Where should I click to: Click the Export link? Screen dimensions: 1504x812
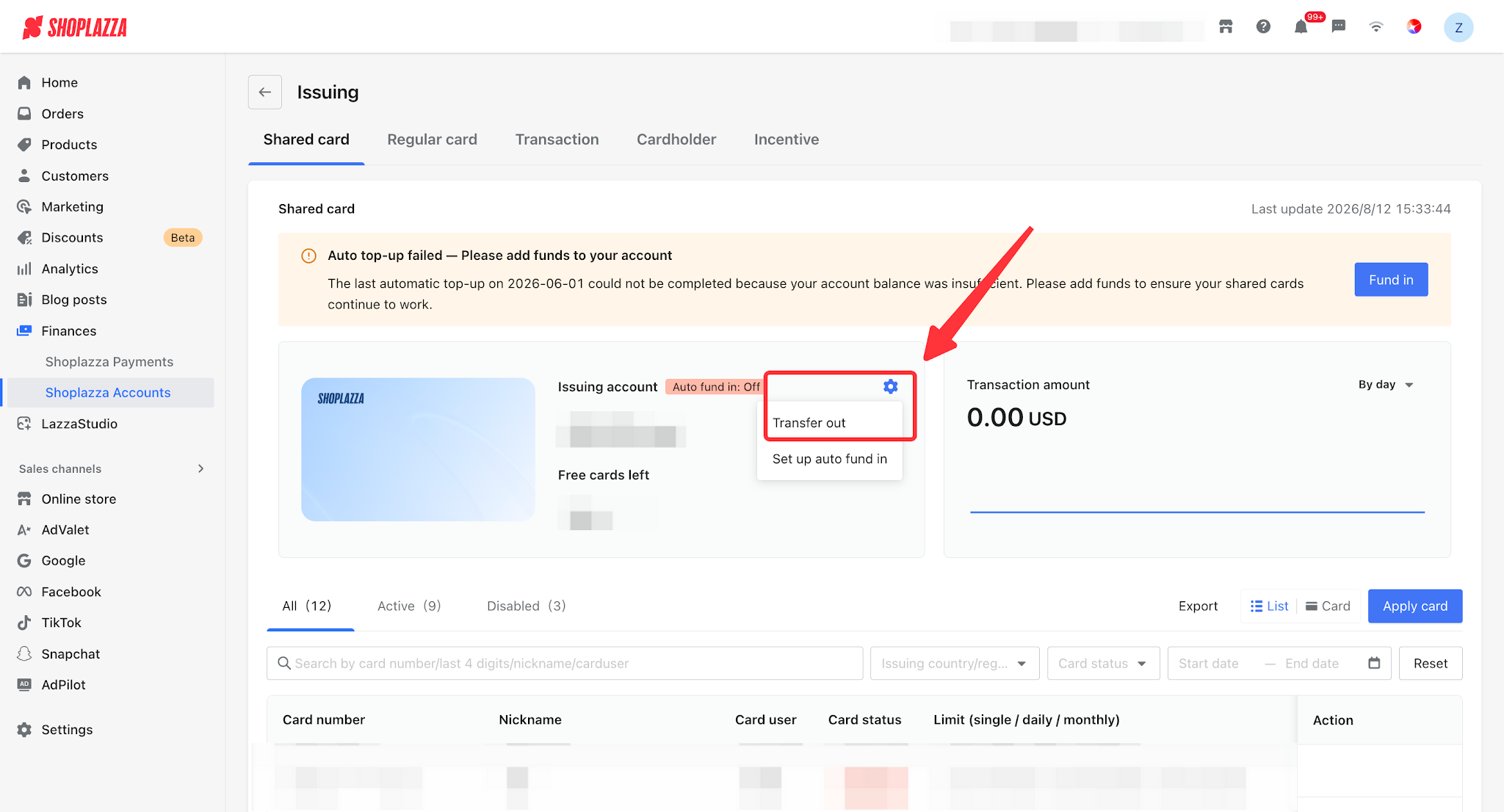pos(1198,606)
